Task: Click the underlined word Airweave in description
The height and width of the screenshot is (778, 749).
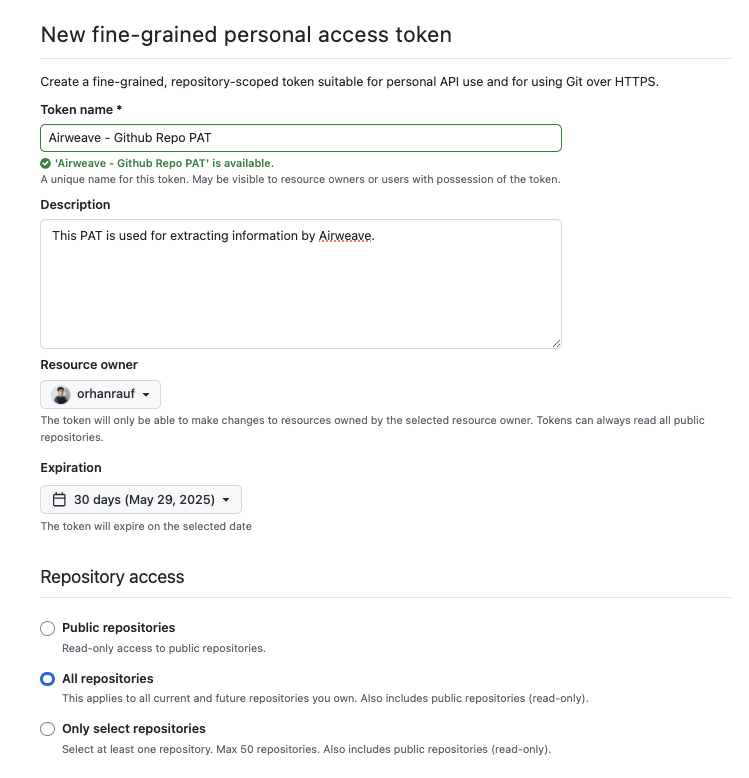Action: point(345,236)
